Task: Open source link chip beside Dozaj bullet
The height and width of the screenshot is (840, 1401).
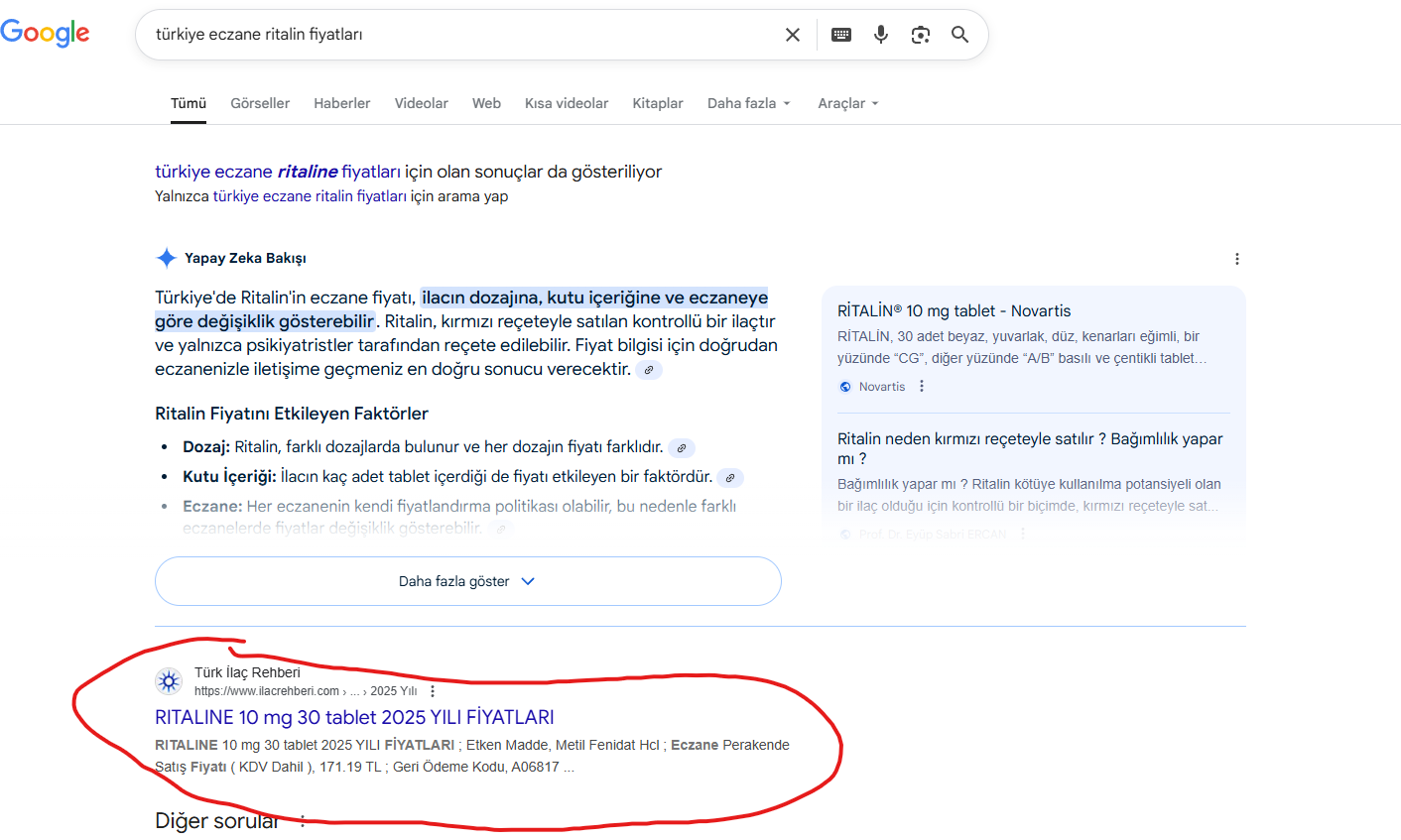Action: (682, 448)
